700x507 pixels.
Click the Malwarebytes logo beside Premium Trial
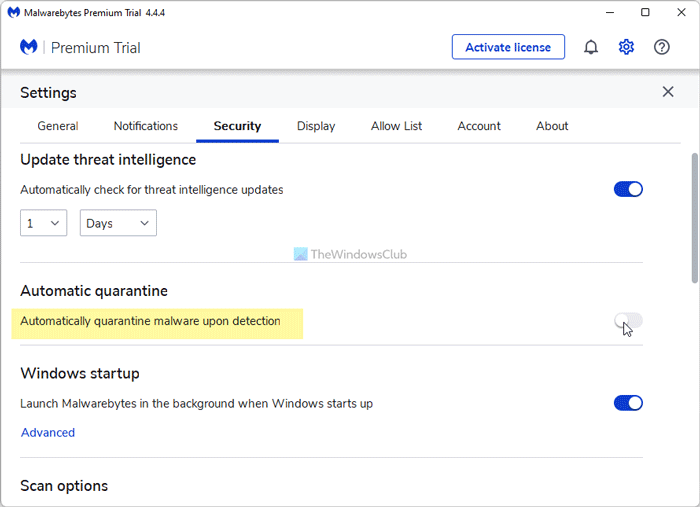tap(29, 47)
